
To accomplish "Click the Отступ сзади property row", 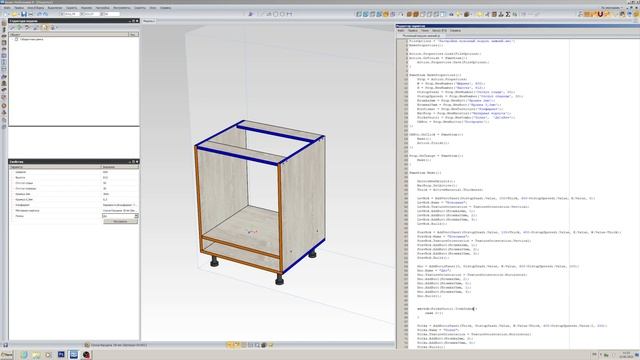I will tap(73, 183).
